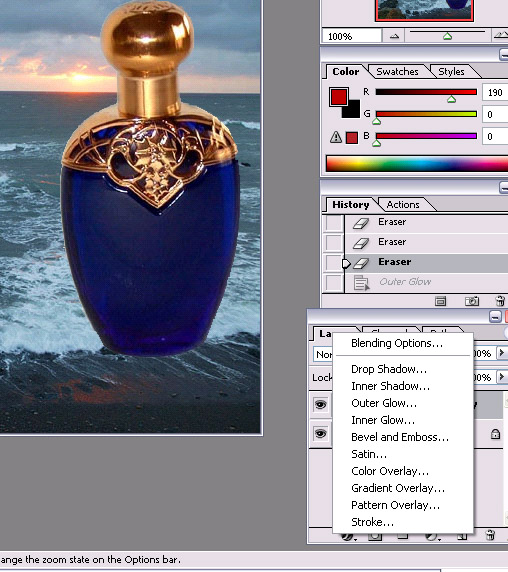Open the slider arrow in the Lock row
Image resolution: width=508 pixels, height=572 pixels.
click(x=502, y=376)
